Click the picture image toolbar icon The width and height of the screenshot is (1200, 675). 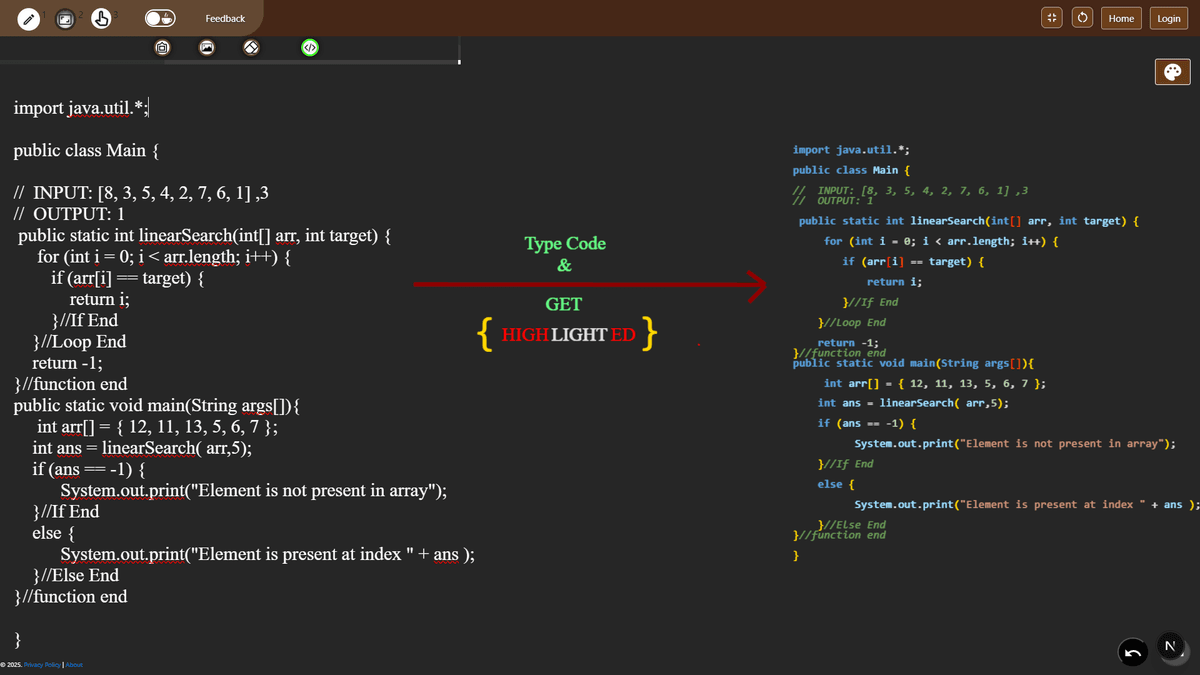pos(207,47)
